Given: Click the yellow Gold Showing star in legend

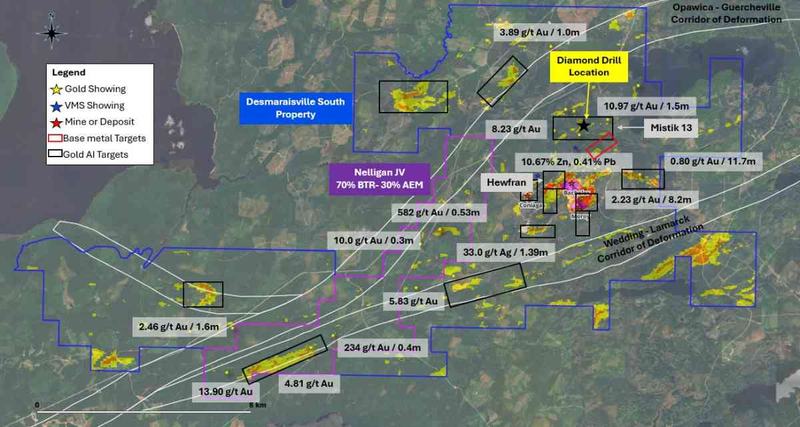Looking at the screenshot, I should [x=57, y=89].
